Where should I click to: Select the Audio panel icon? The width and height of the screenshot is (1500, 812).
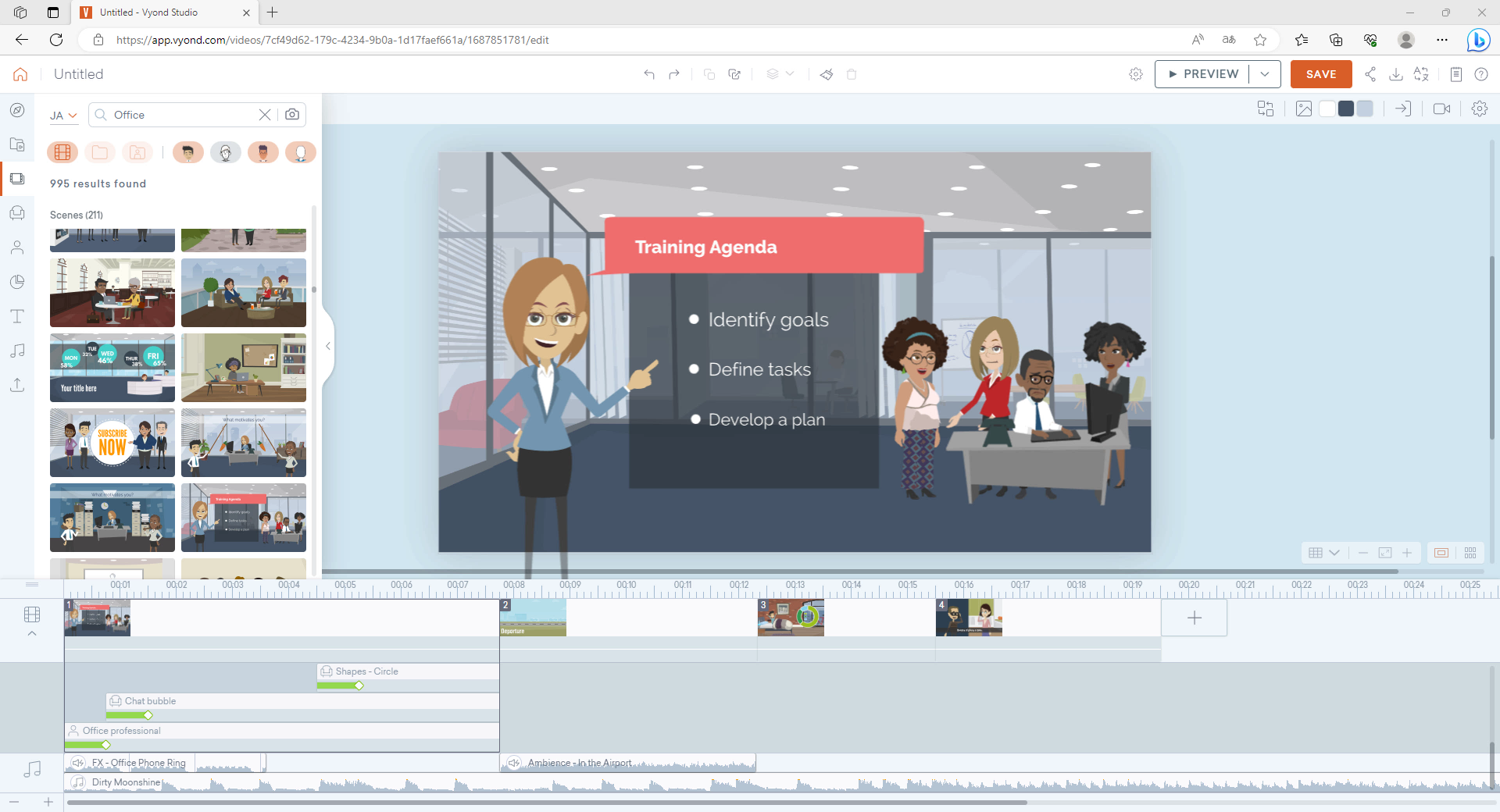(17, 351)
